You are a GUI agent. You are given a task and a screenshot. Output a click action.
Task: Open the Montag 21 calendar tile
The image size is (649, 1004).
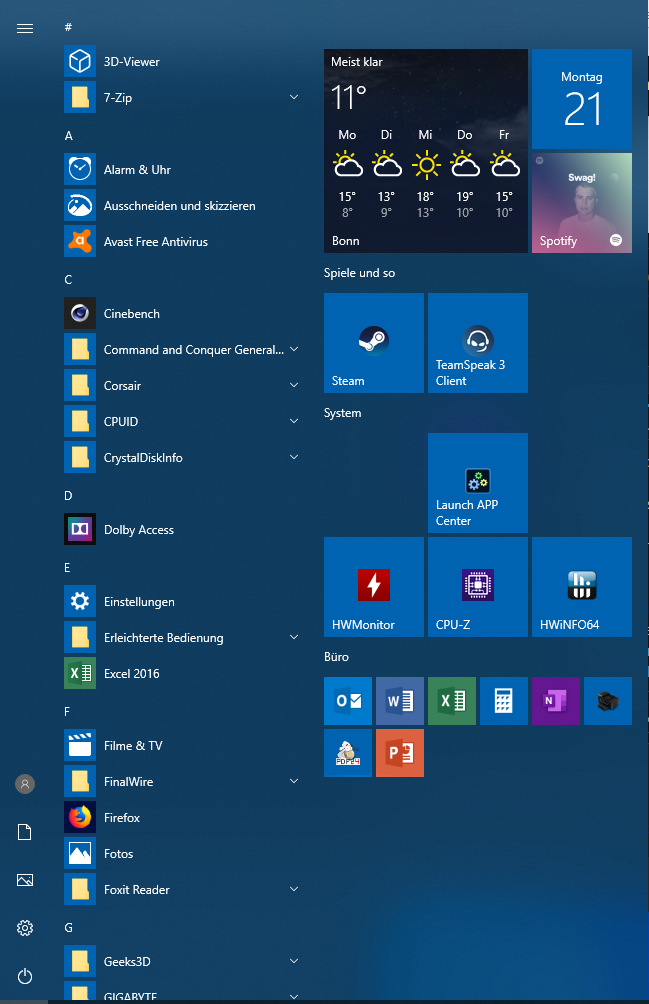tap(582, 99)
